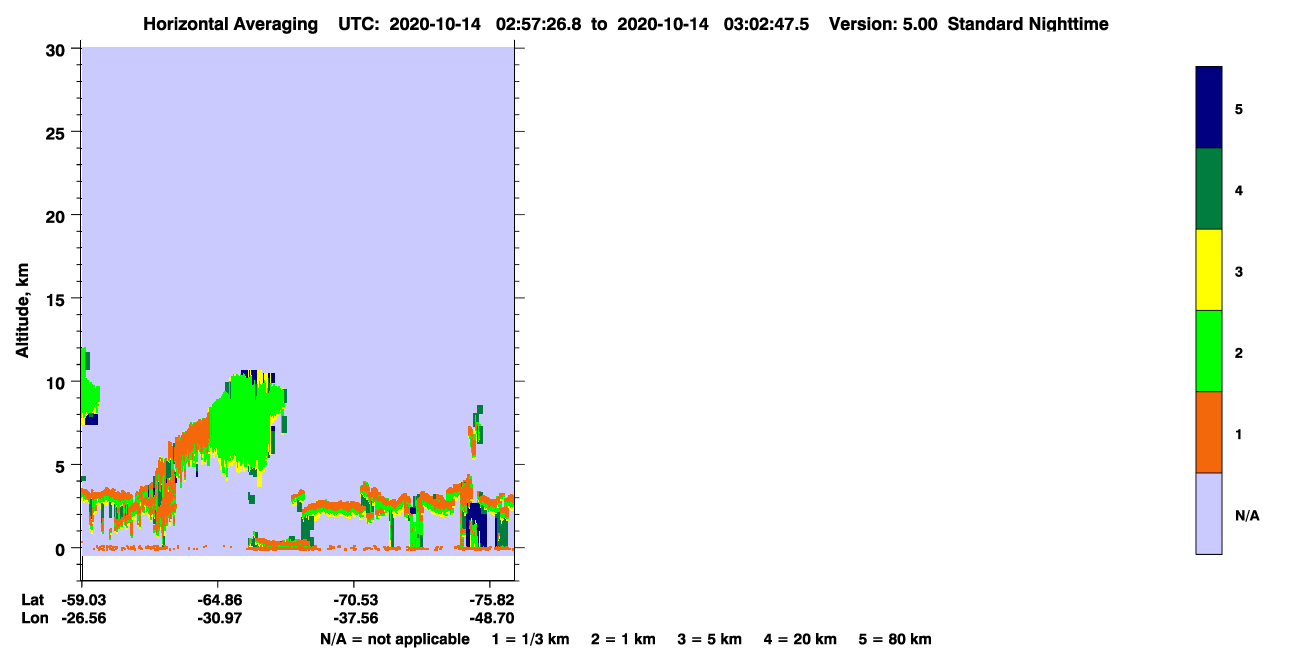Click latitude value -70.53
Viewport: 1300px width, 667px height.
pos(355,600)
